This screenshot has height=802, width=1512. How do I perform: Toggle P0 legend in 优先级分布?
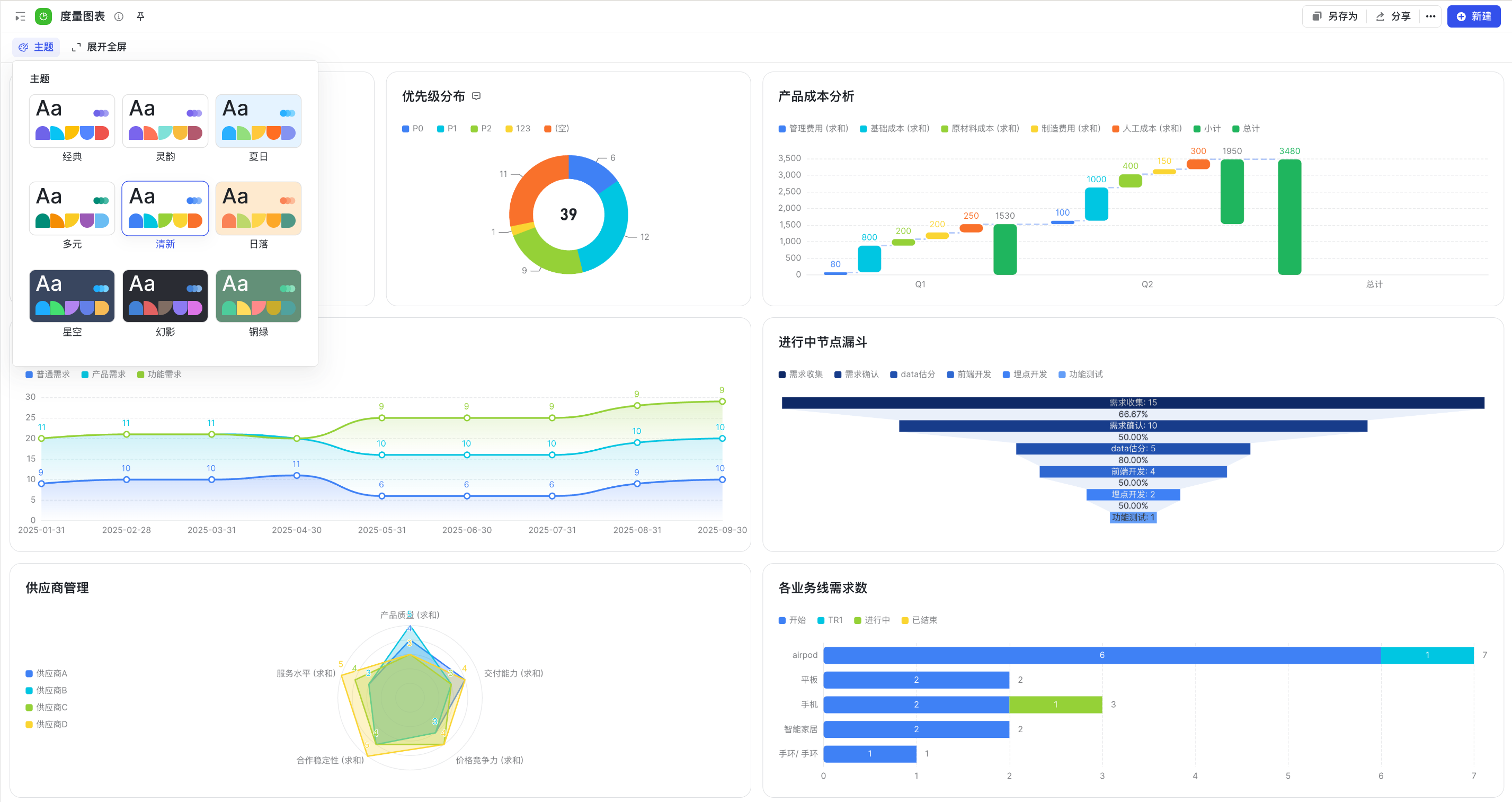(413, 129)
